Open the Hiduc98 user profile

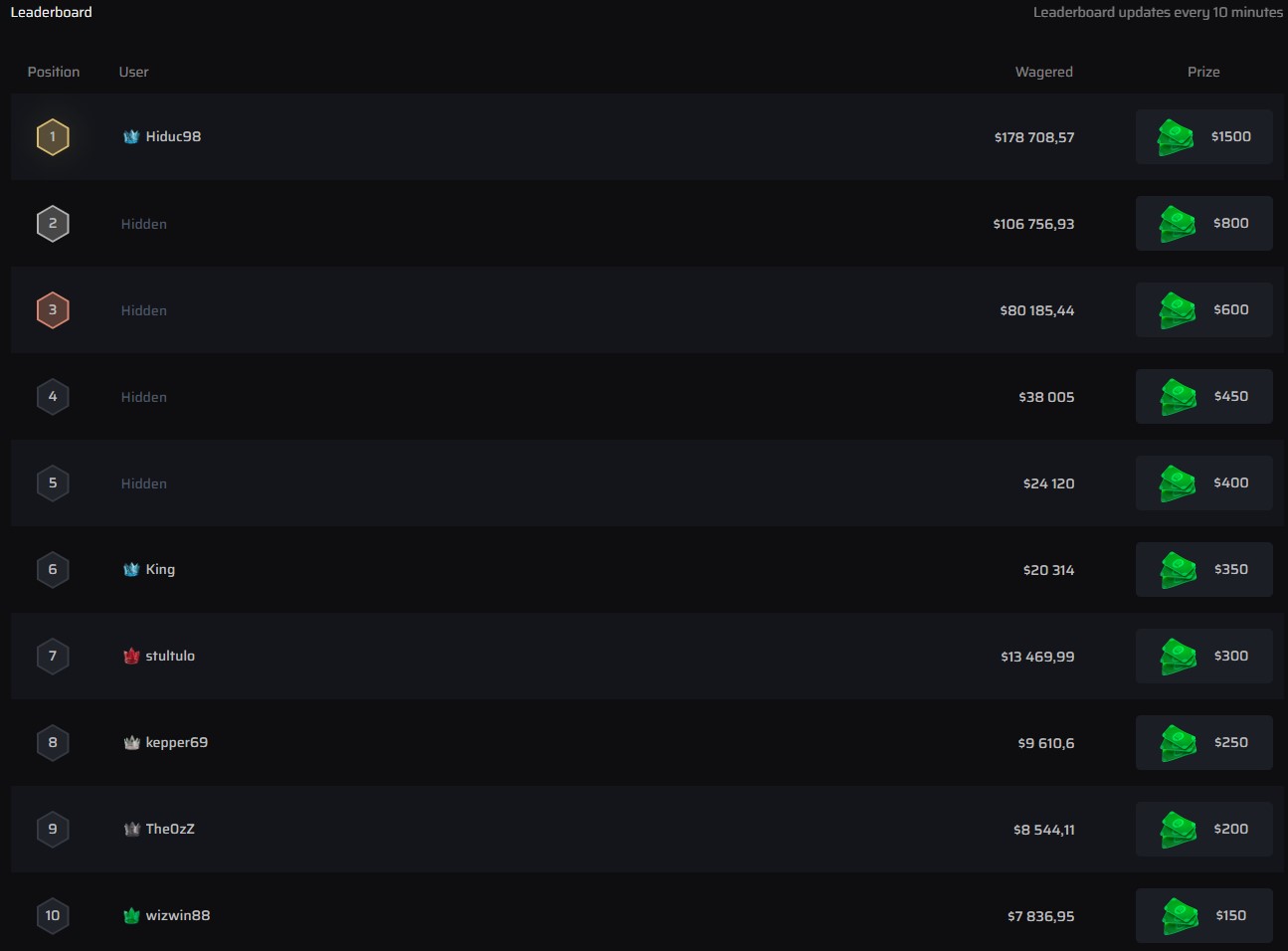pyautogui.click(x=173, y=137)
